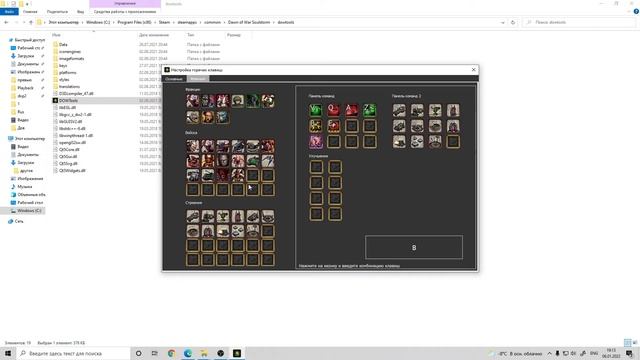Select the purple icon in the command panel
Image resolution: width=640 pixels, height=360 pixels.
coord(316,142)
